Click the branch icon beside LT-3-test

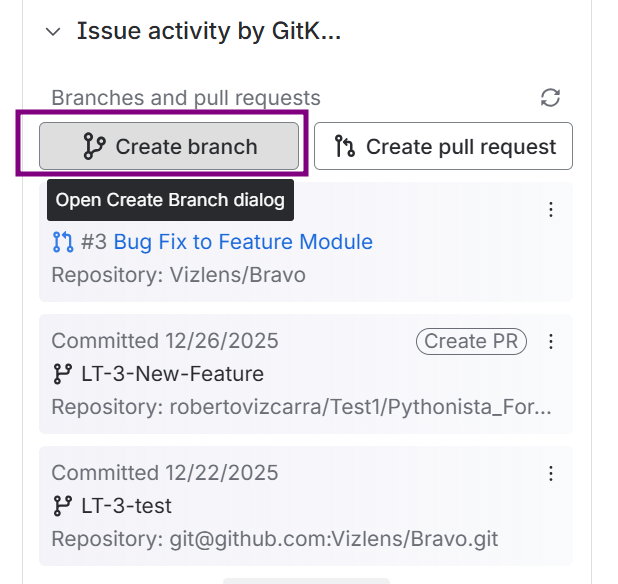[x=63, y=506]
